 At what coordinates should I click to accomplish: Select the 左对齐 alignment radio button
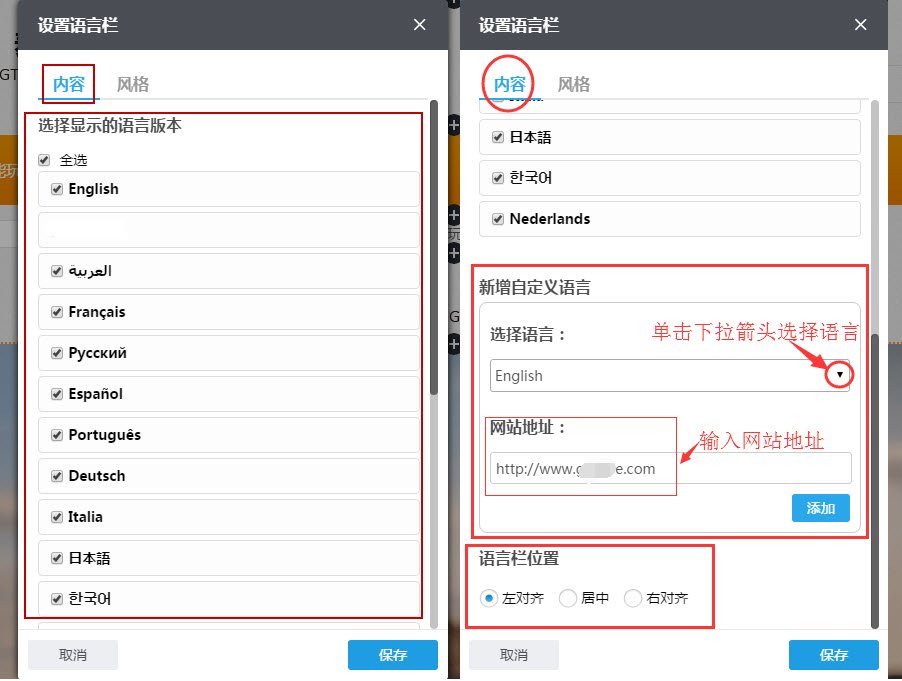coord(489,598)
